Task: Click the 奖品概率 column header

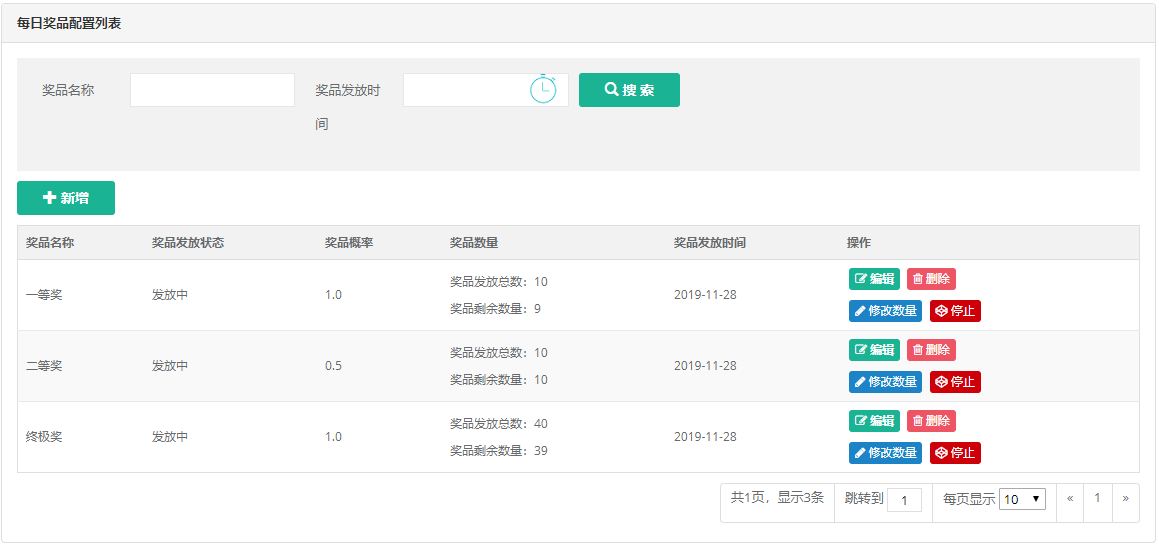Action: coord(349,243)
